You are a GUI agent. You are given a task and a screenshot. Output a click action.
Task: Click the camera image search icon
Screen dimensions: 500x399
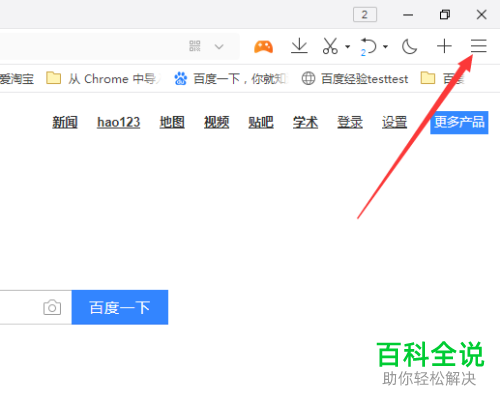point(52,307)
